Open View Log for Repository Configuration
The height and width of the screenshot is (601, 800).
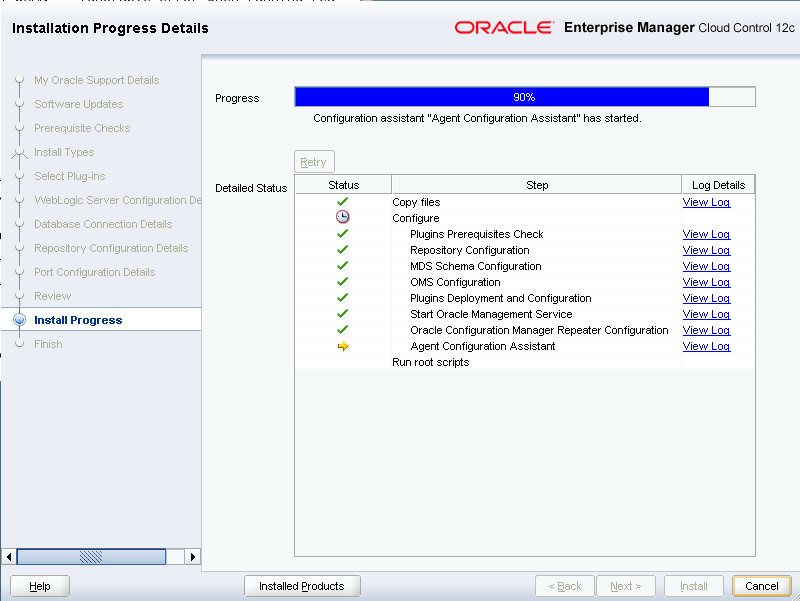(706, 250)
